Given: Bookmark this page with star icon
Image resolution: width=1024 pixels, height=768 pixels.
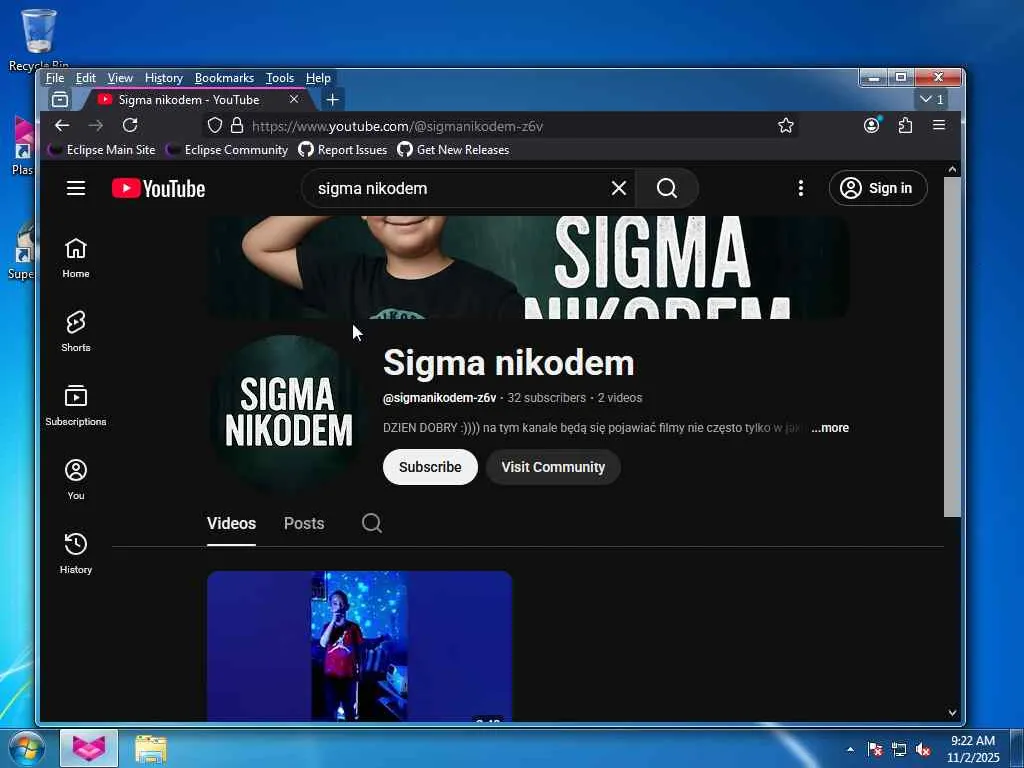Looking at the screenshot, I should 786,125.
